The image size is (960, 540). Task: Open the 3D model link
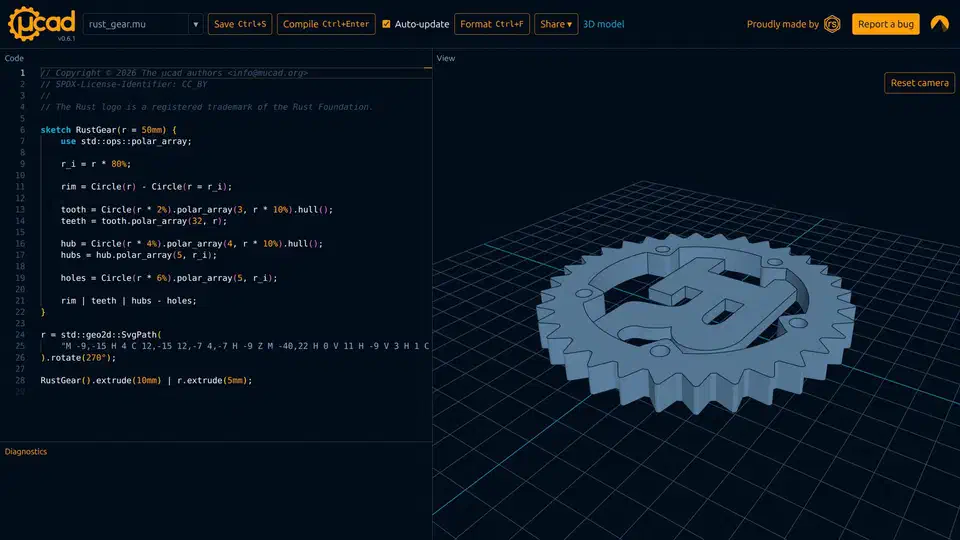click(x=604, y=24)
